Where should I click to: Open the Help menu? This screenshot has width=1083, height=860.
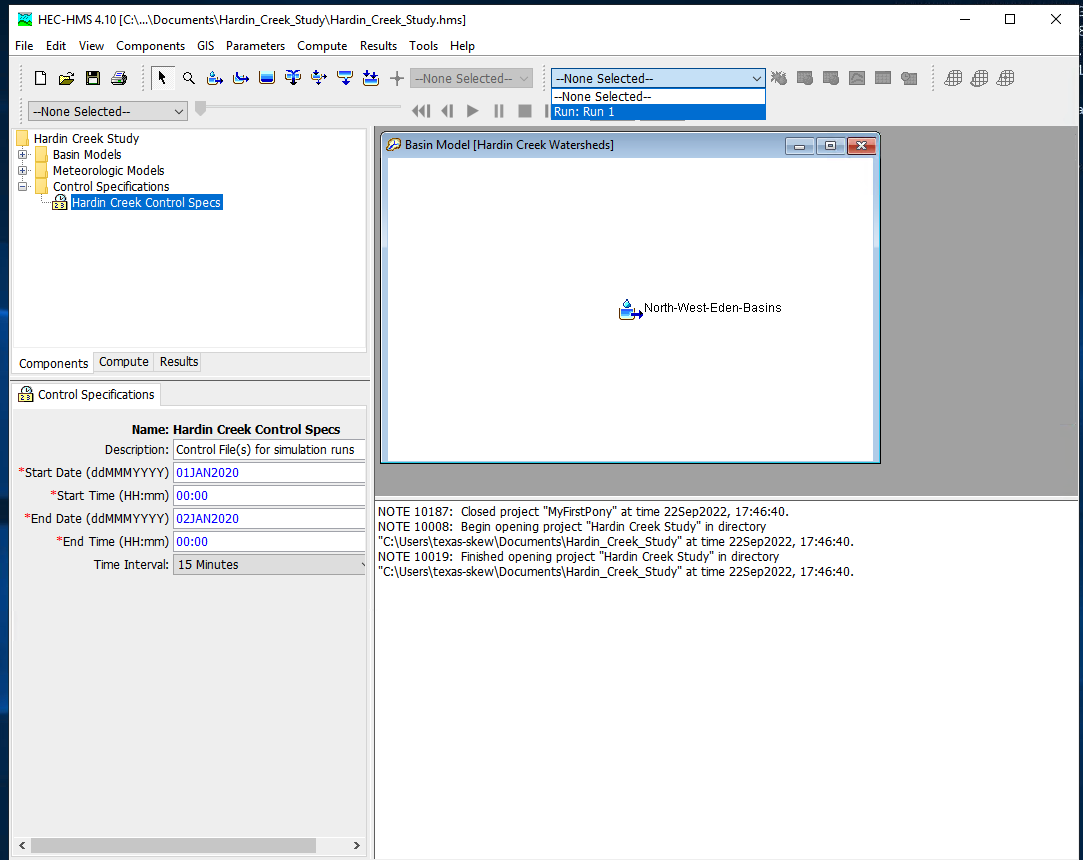click(x=462, y=46)
